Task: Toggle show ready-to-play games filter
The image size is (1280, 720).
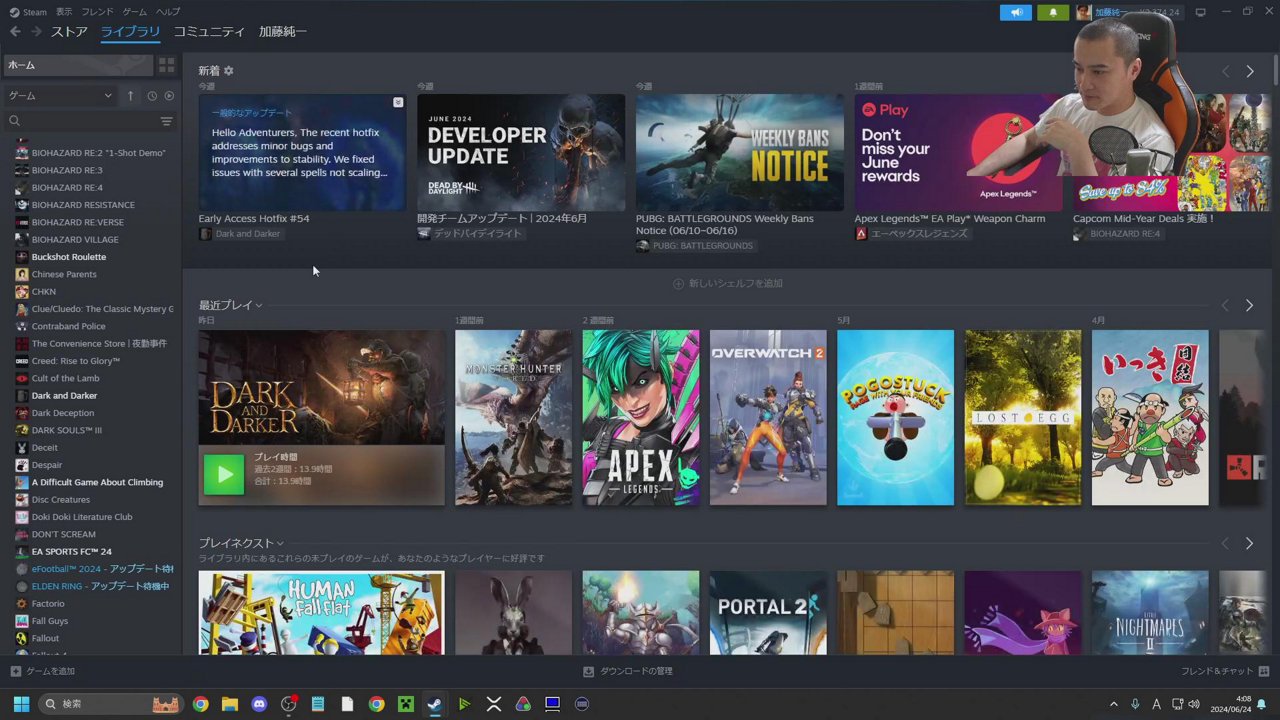Action: point(169,96)
